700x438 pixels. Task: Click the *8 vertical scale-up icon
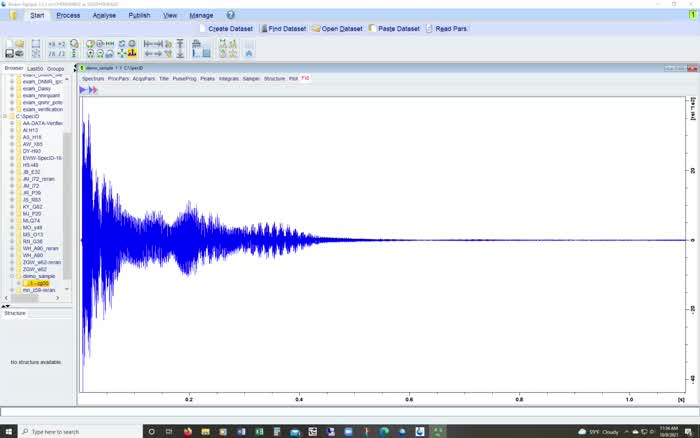point(52,44)
